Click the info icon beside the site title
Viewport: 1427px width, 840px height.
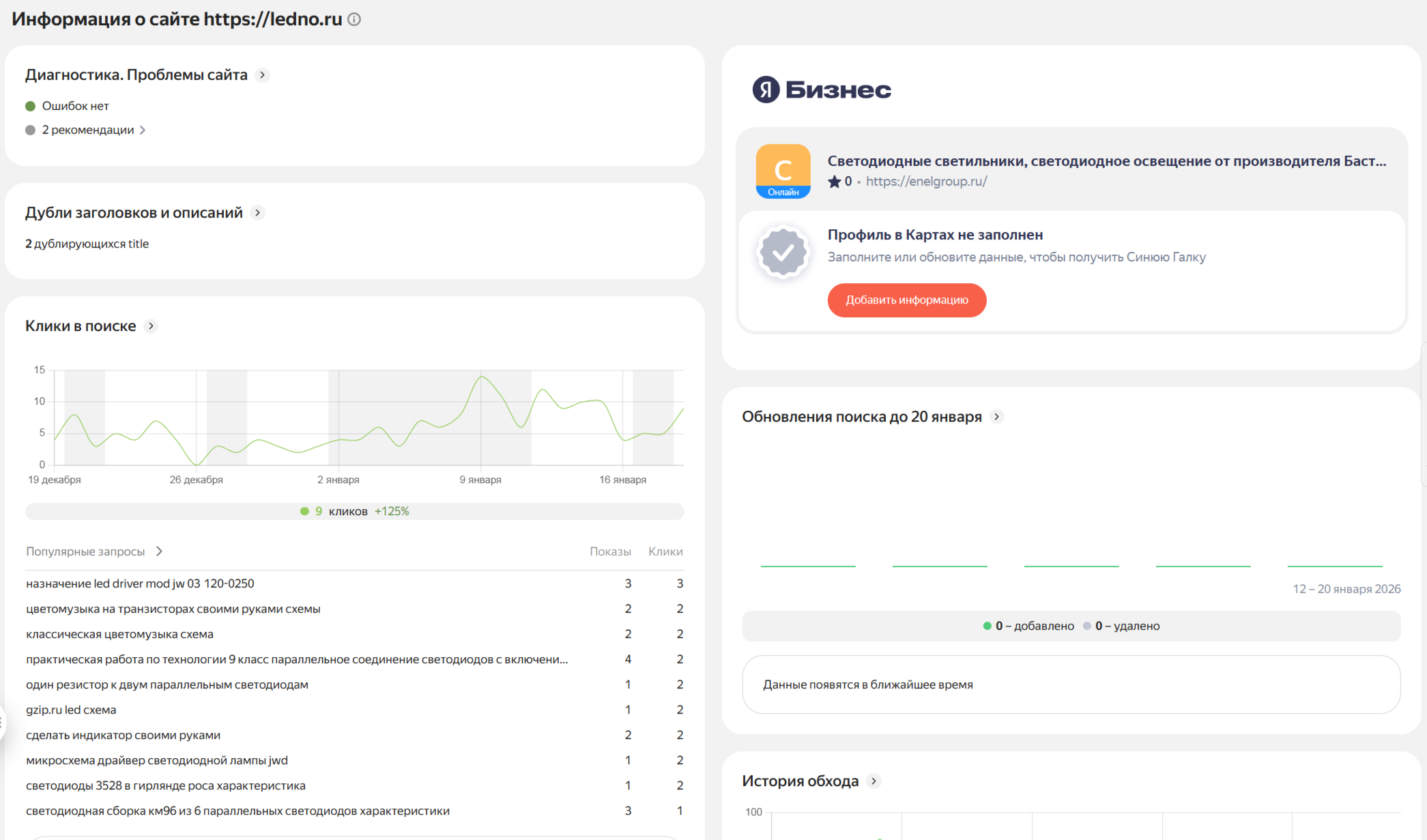pos(354,19)
